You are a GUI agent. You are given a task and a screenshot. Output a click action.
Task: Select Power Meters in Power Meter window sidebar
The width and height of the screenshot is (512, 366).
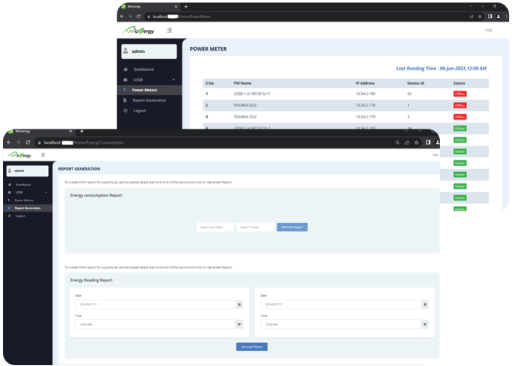pos(149,90)
